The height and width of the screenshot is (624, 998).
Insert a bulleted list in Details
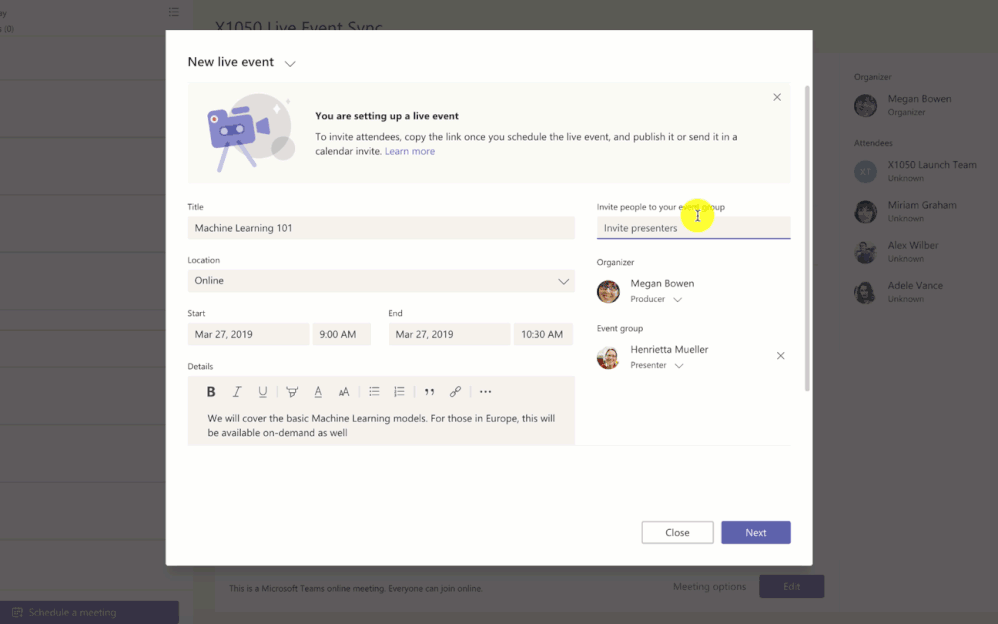(x=373, y=391)
